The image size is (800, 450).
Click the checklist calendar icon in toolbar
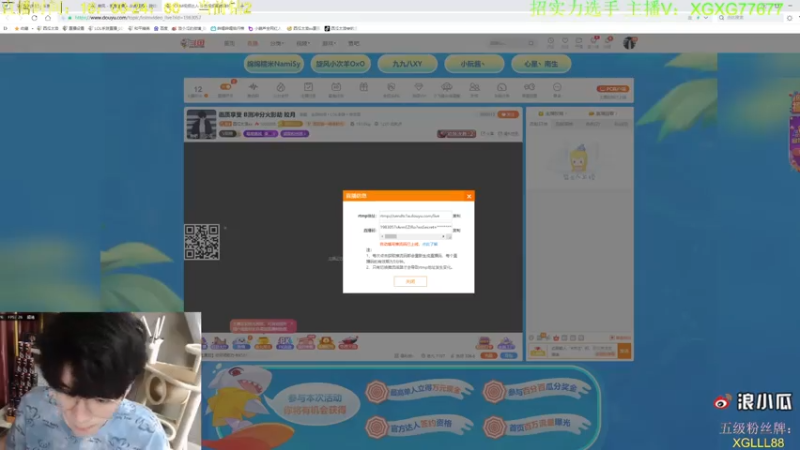click(308, 87)
